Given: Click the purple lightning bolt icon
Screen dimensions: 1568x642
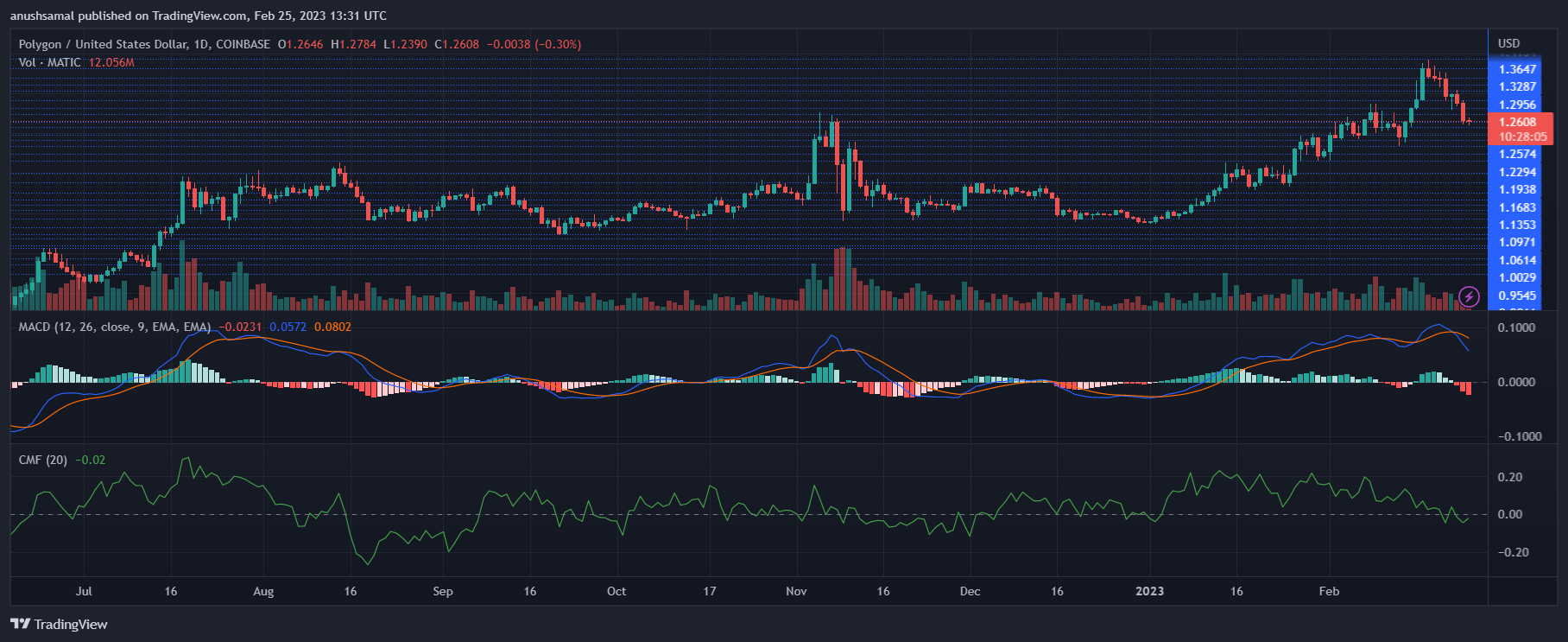Looking at the screenshot, I should tap(1469, 297).
